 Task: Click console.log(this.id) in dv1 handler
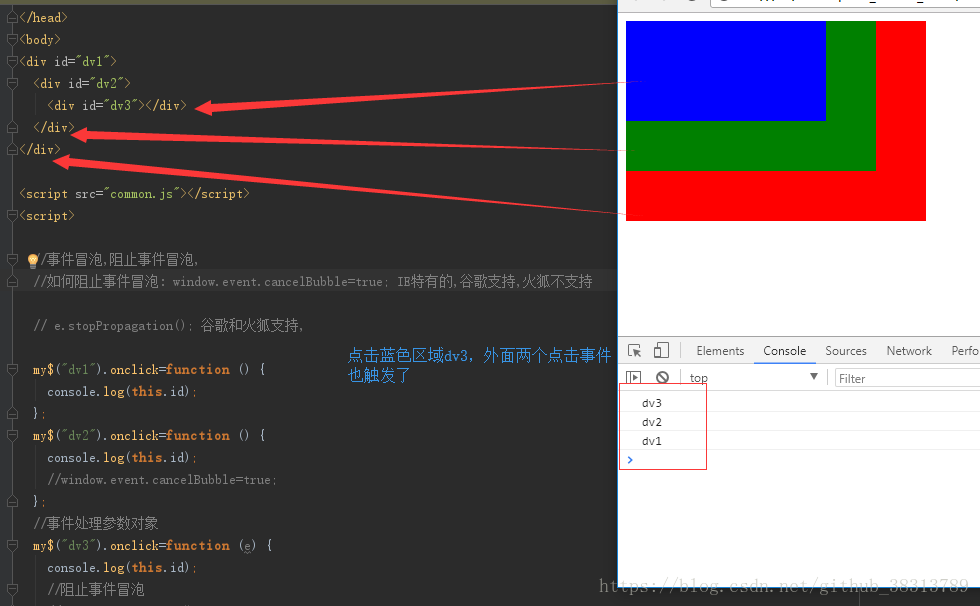pos(122,392)
